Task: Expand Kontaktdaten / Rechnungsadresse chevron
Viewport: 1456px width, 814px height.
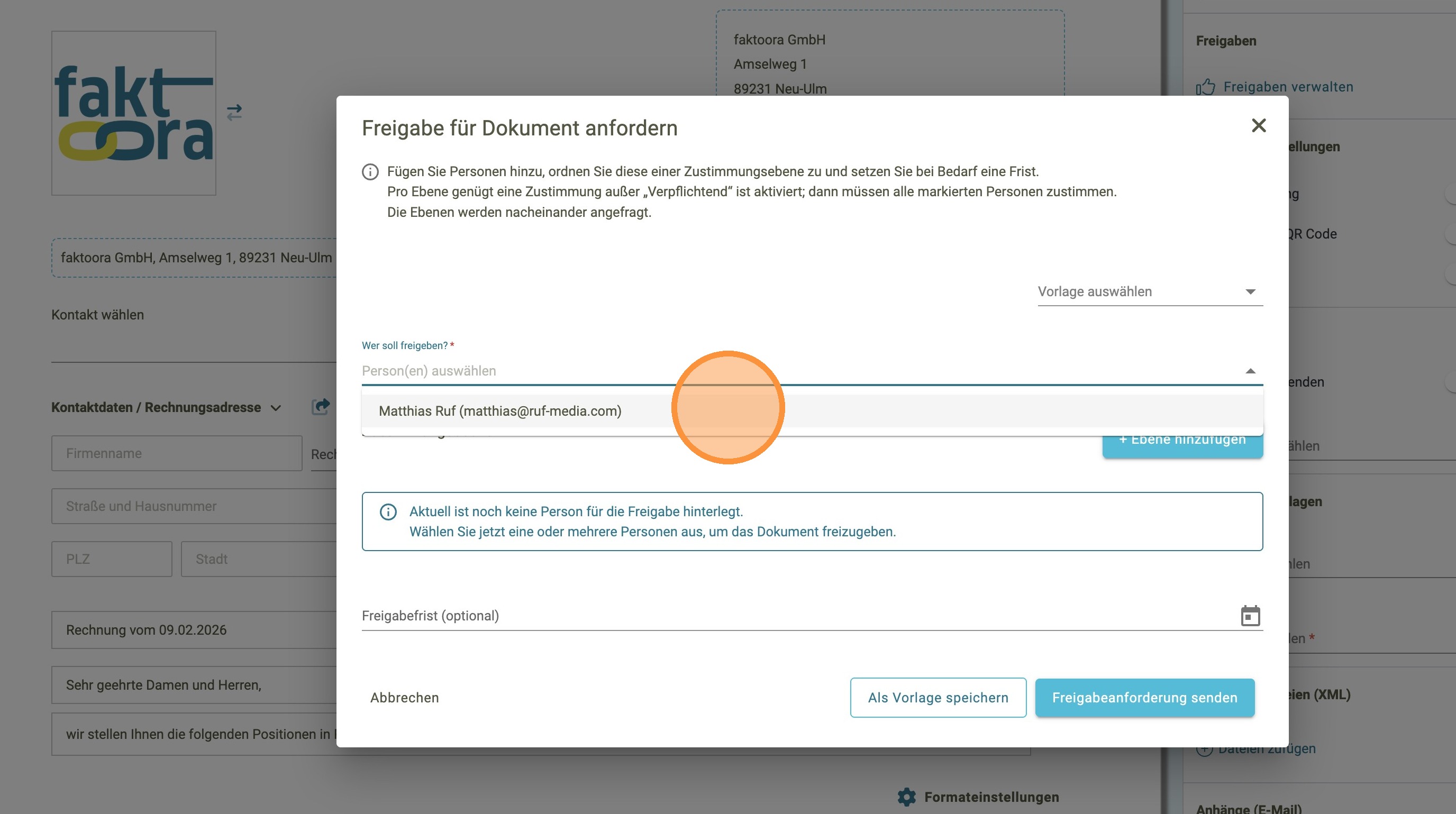Action: click(x=276, y=408)
